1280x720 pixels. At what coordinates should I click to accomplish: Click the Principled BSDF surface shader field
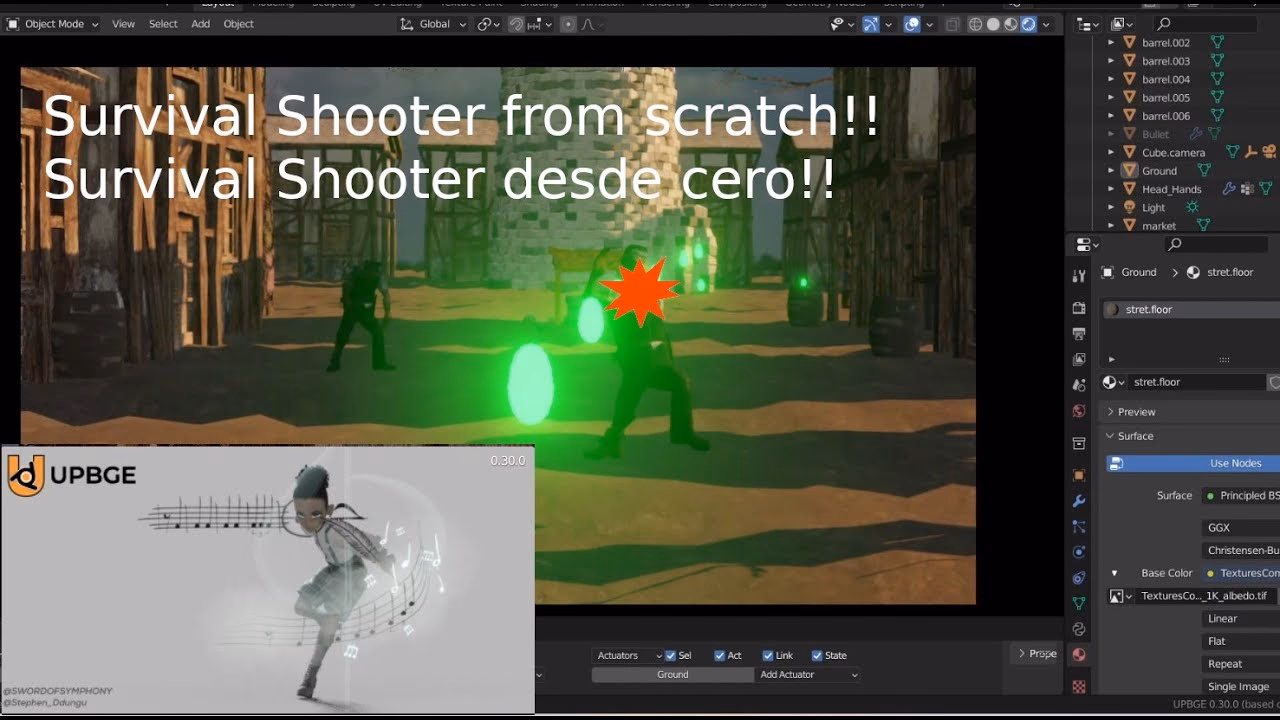1242,496
